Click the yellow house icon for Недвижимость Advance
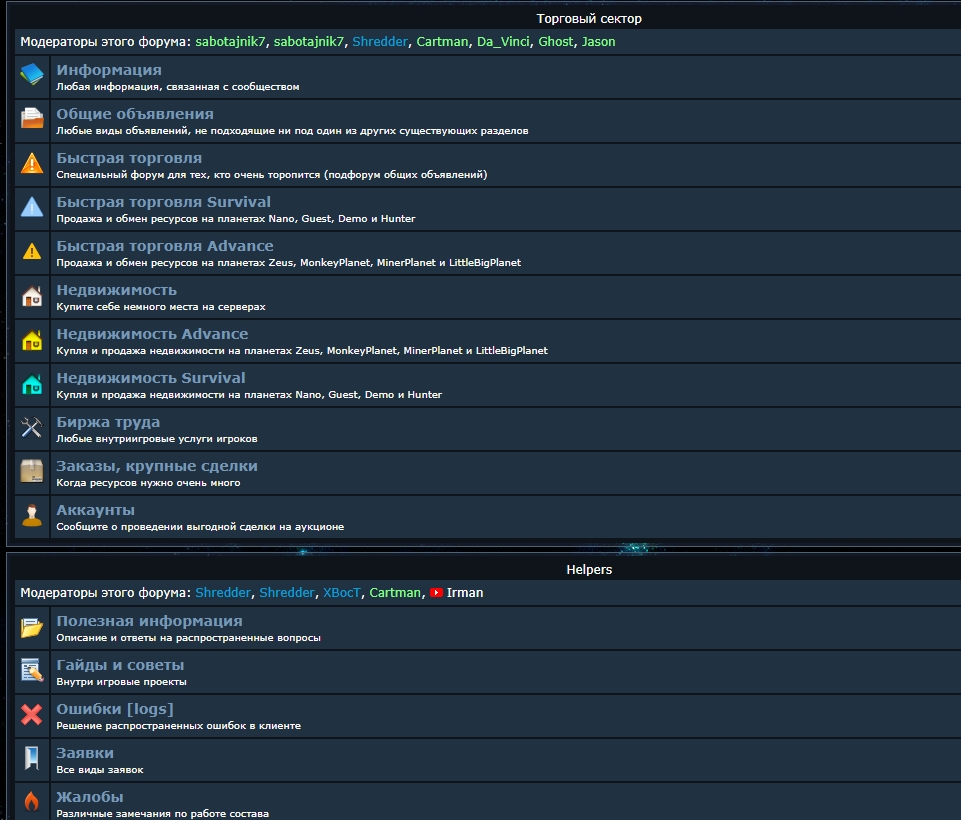Viewport: 961px width, 820px height. (32, 340)
